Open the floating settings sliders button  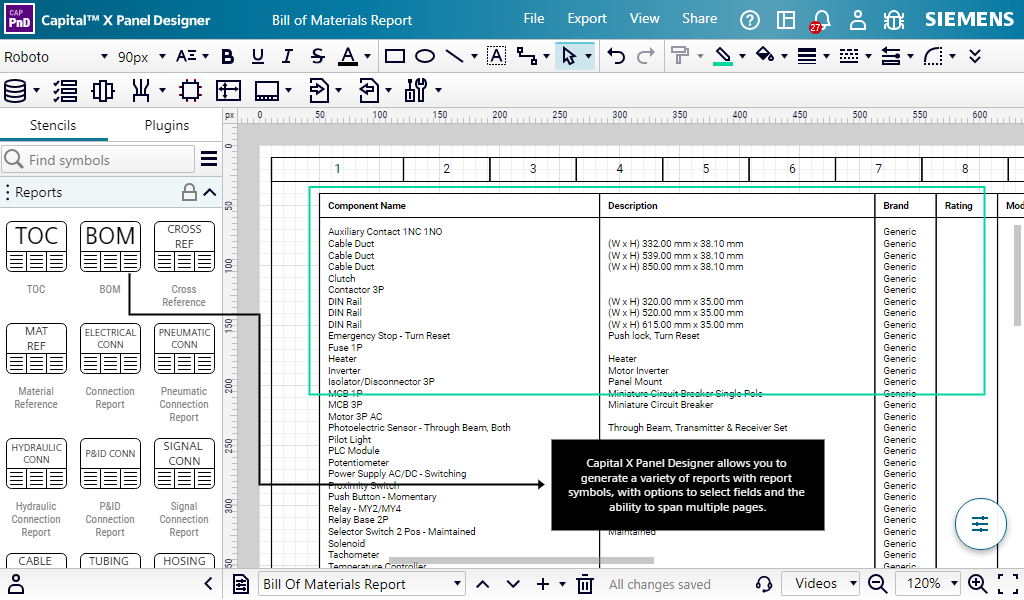[980, 524]
